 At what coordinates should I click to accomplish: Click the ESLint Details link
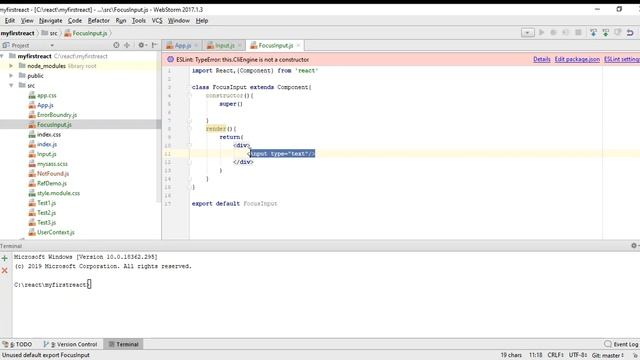542,59
